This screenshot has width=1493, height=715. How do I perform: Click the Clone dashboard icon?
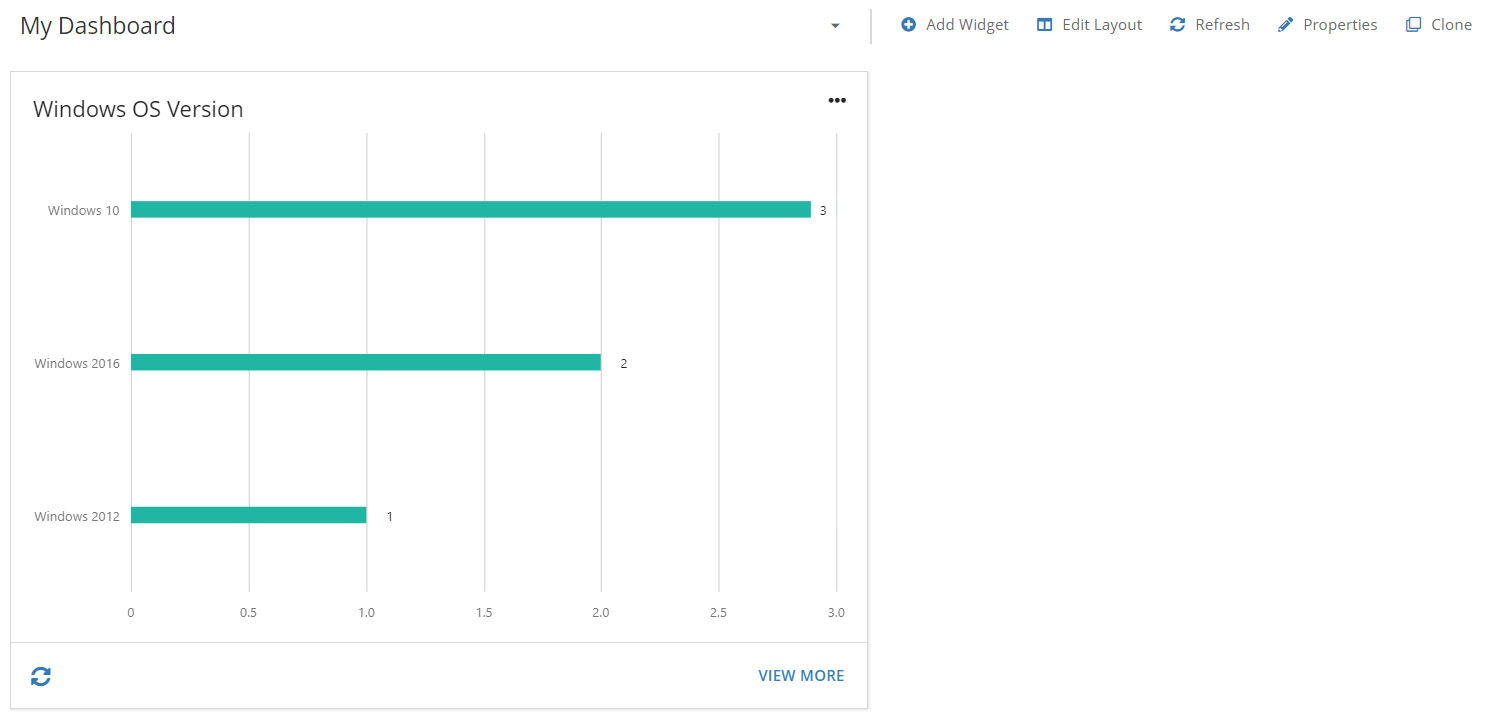pos(1413,24)
